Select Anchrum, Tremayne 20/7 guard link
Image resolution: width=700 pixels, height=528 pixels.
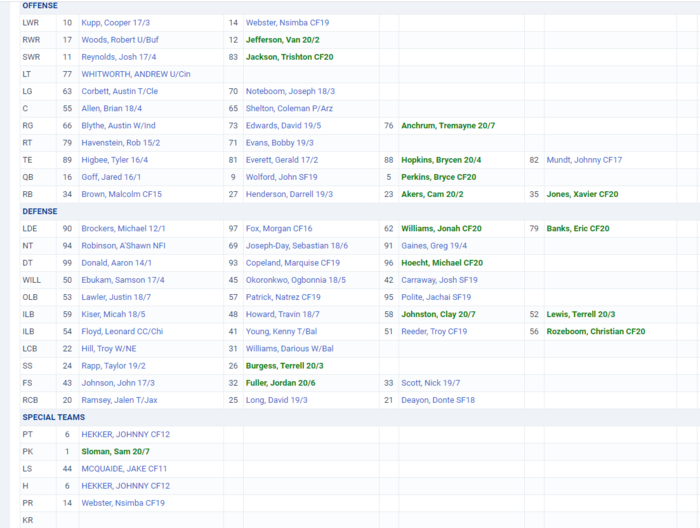[x=448, y=126]
